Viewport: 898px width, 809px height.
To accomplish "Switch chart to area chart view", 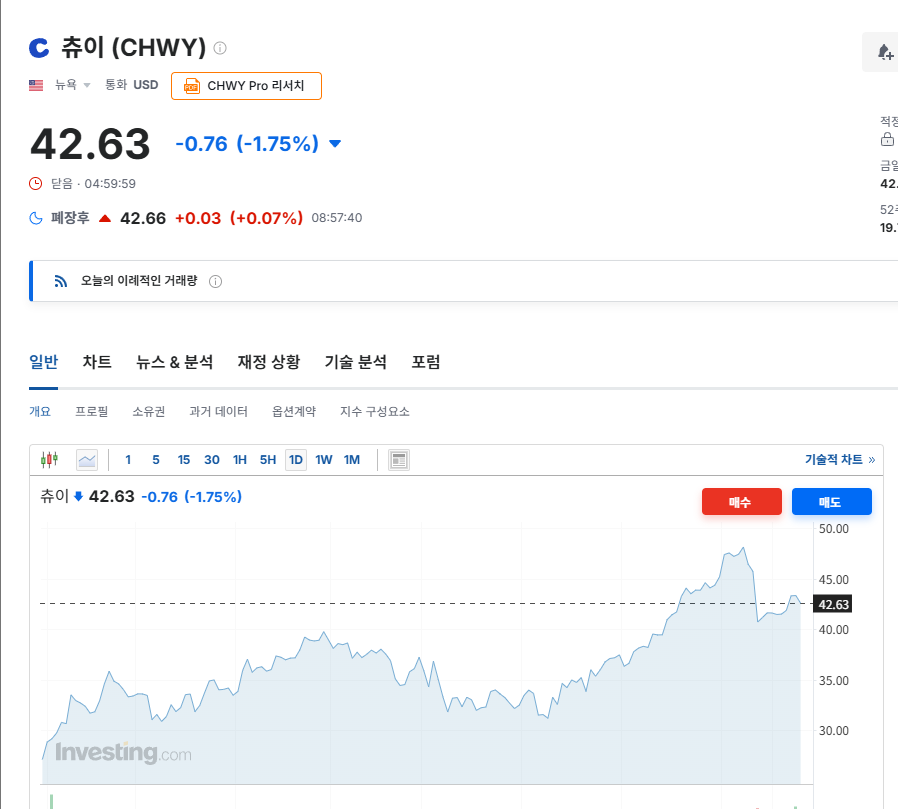I will tap(87, 460).
